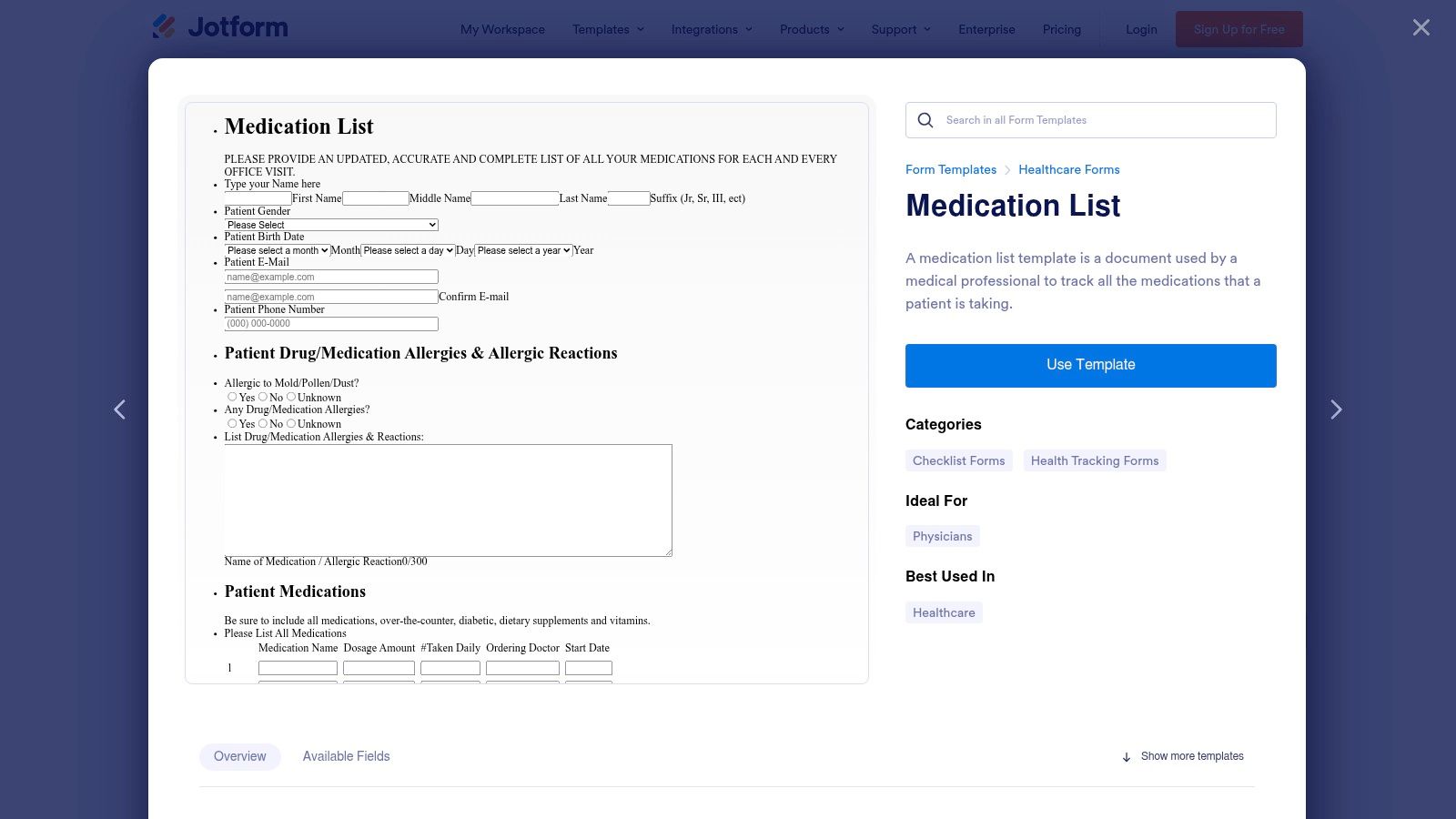The width and height of the screenshot is (1456, 819).
Task: Click the Use Template button
Action: point(1090,365)
